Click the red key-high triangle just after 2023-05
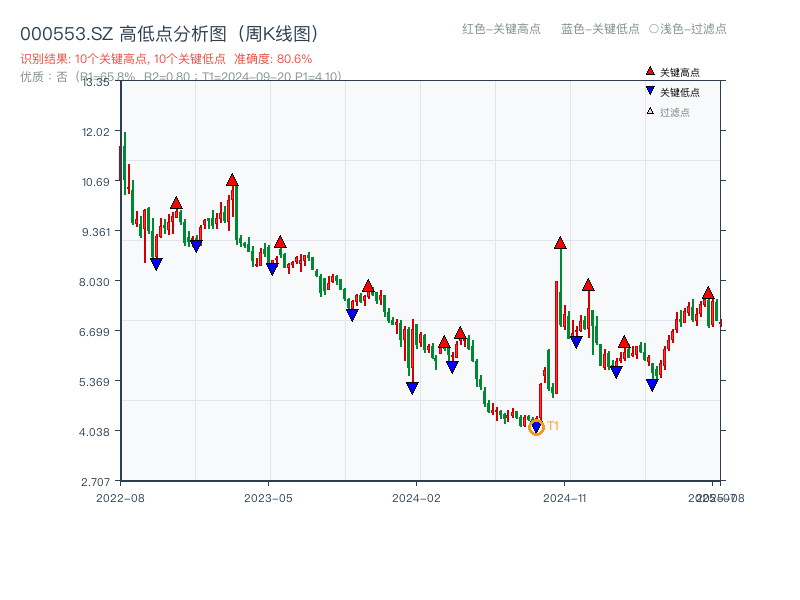The width and height of the screenshot is (800, 600). [280, 242]
